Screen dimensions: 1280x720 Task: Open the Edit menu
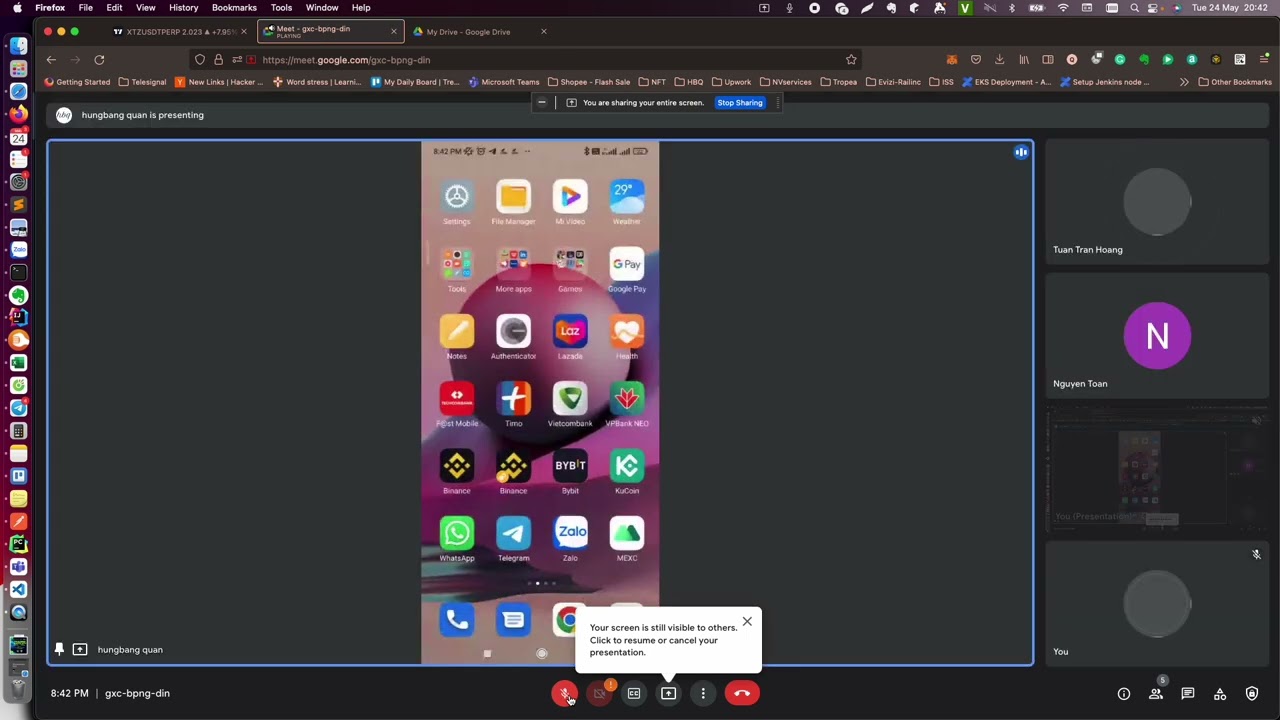tap(114, 8)
